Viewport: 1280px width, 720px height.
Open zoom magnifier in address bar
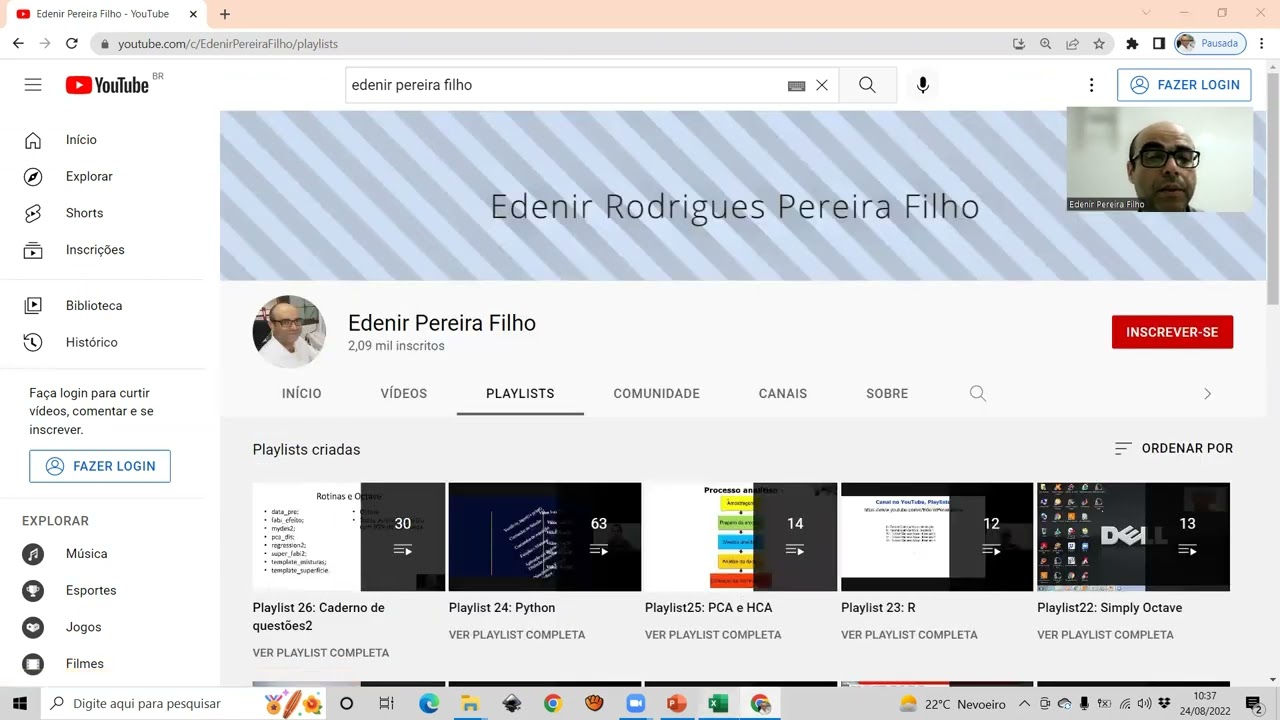pos(1045,44)
